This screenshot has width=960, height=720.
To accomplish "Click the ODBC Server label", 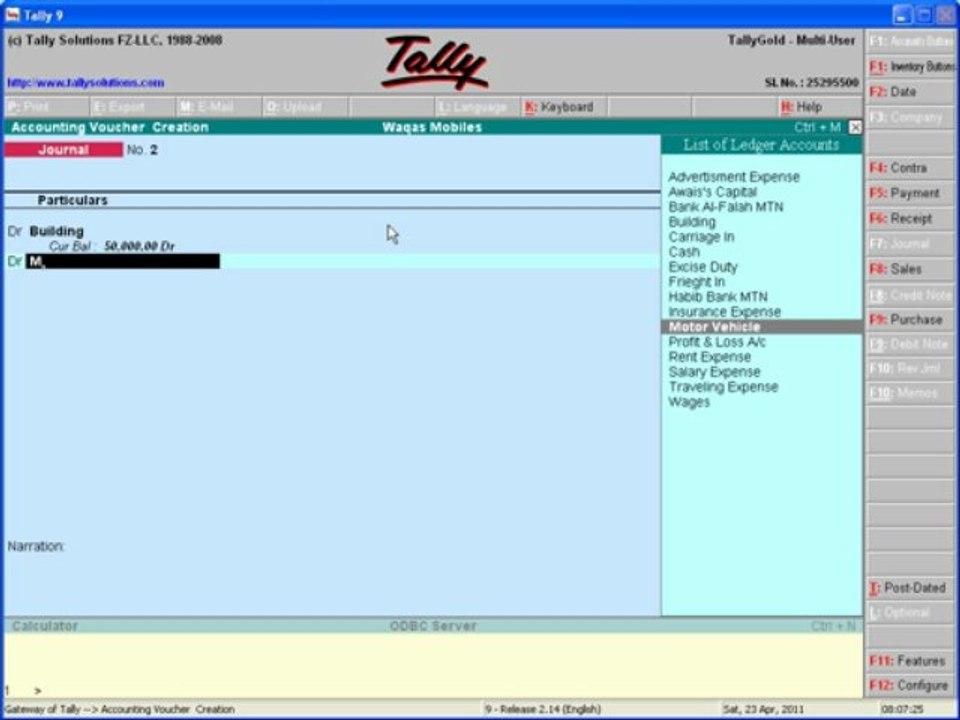I will pos(433,626).
